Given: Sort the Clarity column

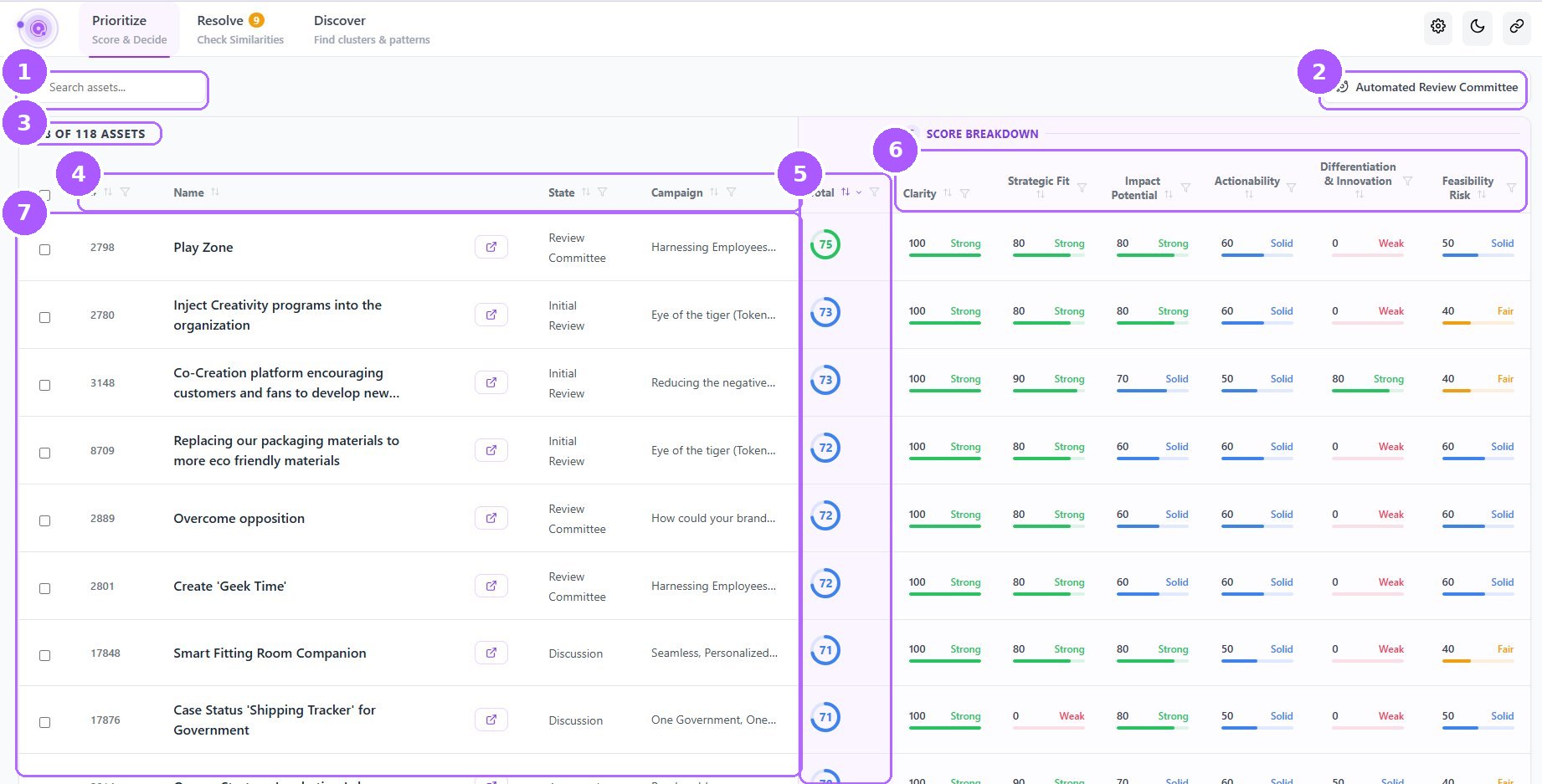Looking at the screenshot, I should click(x=948, y=193).
